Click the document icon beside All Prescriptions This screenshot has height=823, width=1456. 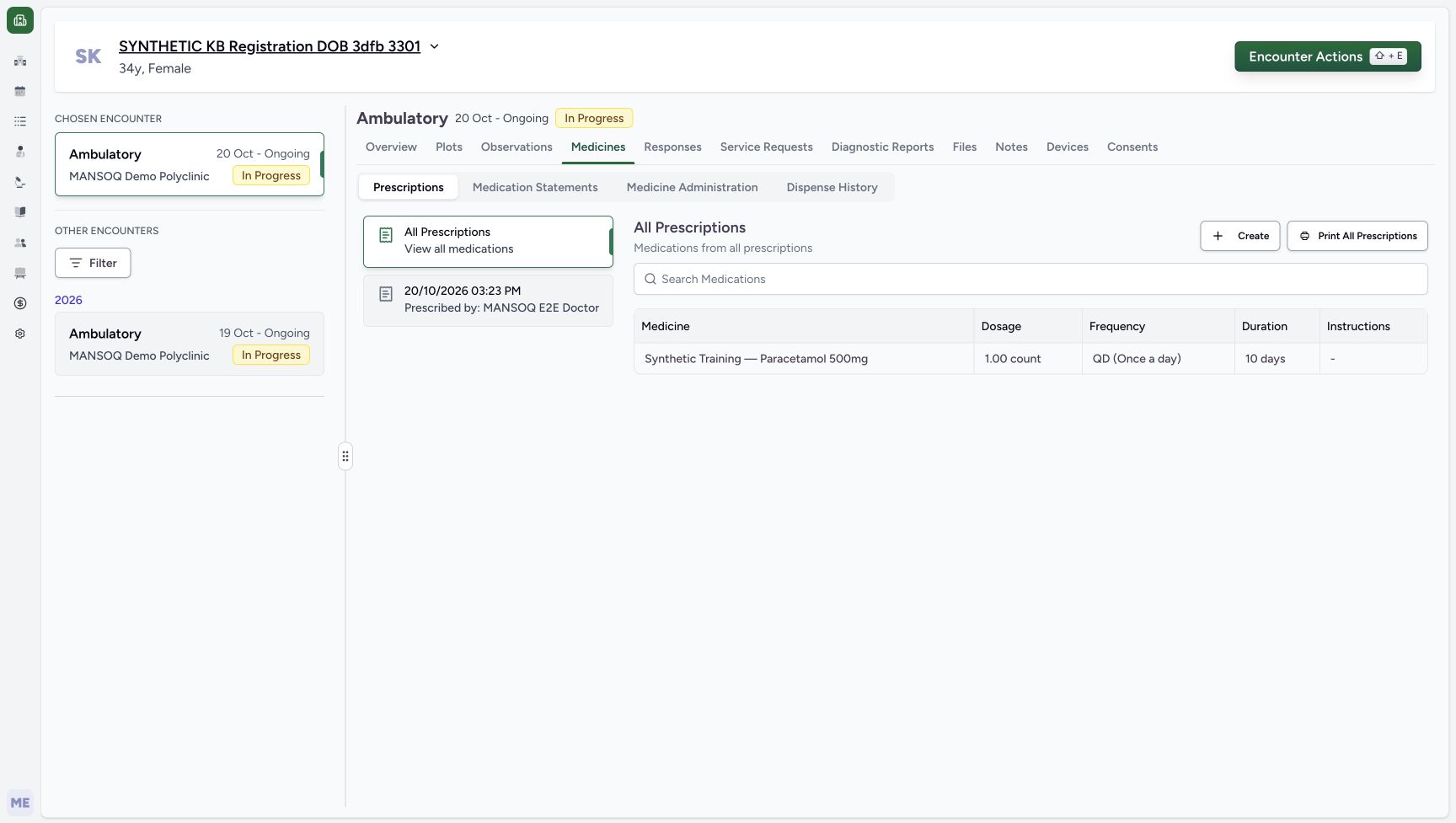pos(386,235)
